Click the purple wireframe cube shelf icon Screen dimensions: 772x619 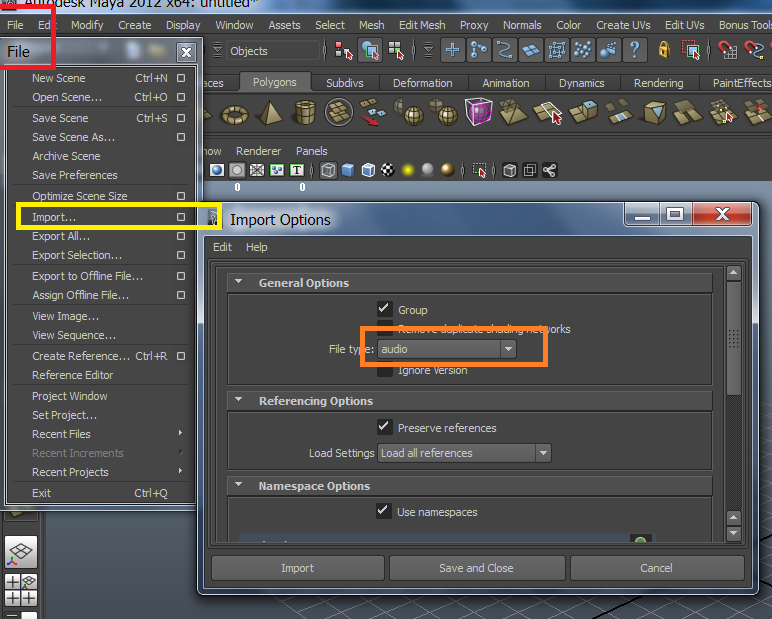coord(479,111)
